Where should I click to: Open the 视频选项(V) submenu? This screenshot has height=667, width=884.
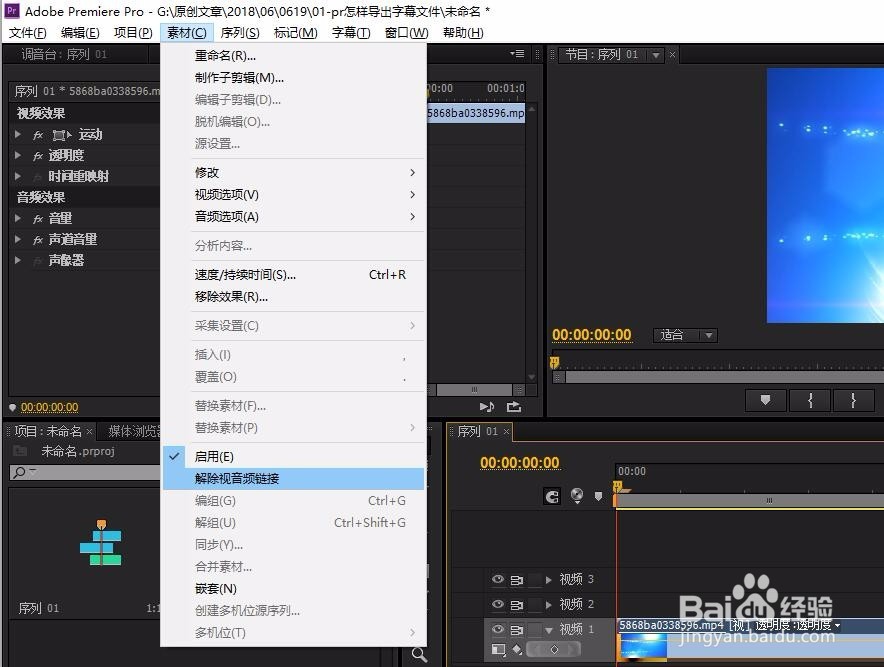[293, 195]
